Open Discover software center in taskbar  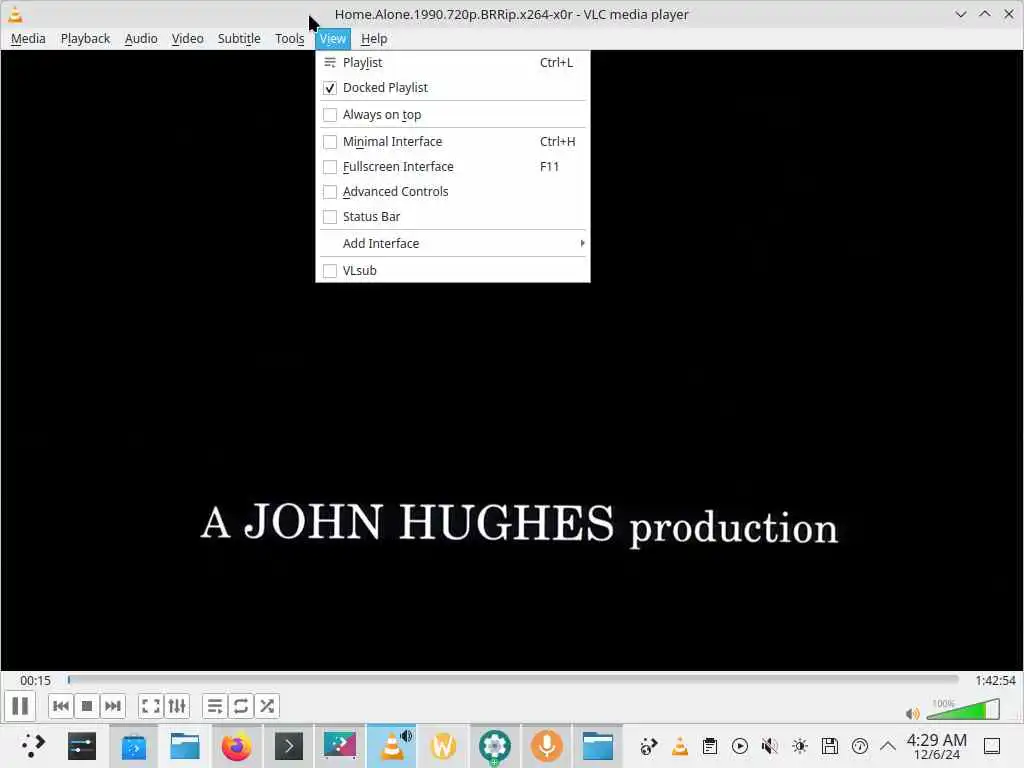[x=133, y=746]
